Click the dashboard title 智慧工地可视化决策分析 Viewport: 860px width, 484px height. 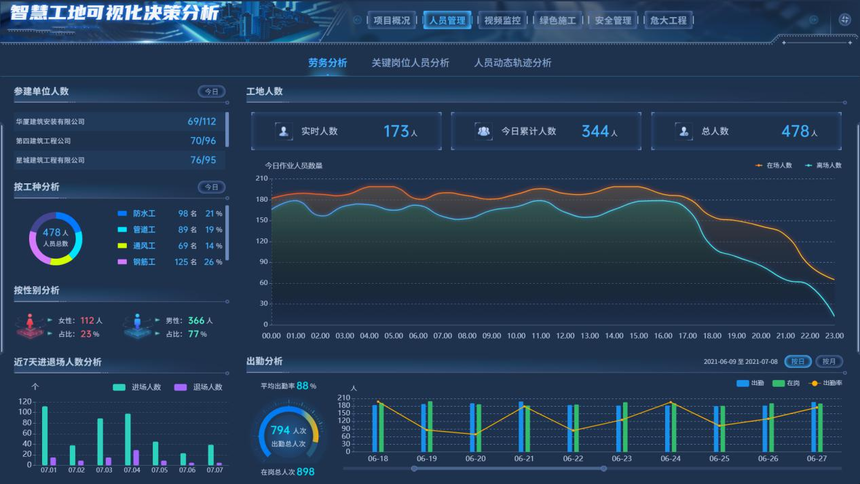[114, 12]
